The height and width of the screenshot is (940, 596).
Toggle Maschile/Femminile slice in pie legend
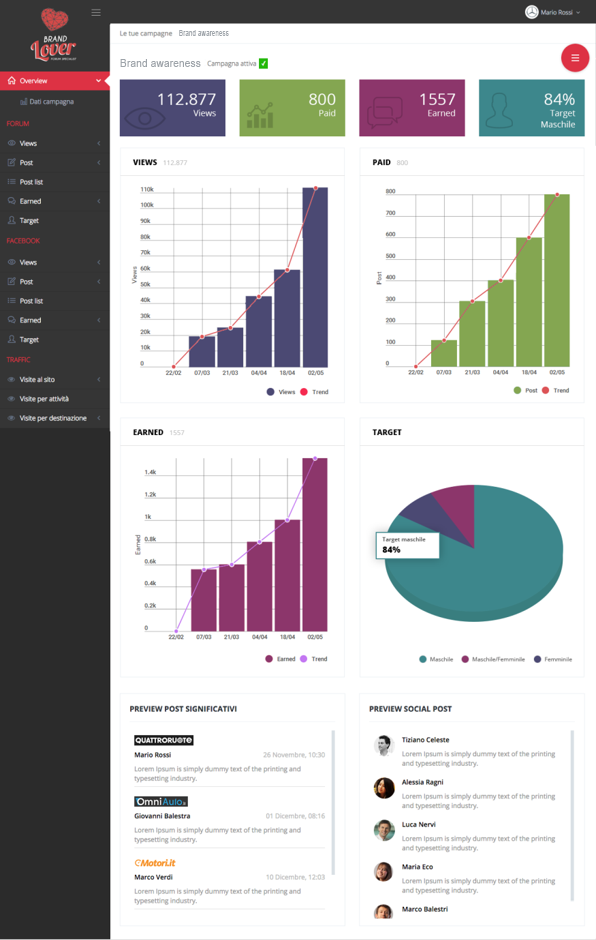coord(493,659)
